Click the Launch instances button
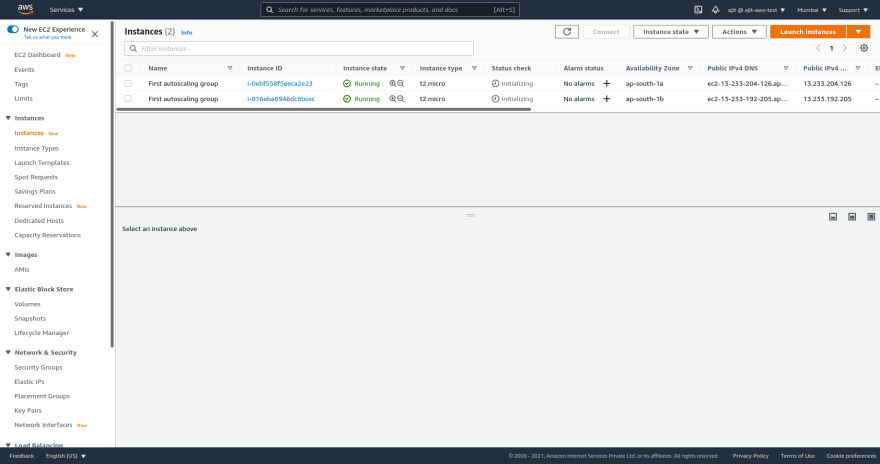 [808, 32]
